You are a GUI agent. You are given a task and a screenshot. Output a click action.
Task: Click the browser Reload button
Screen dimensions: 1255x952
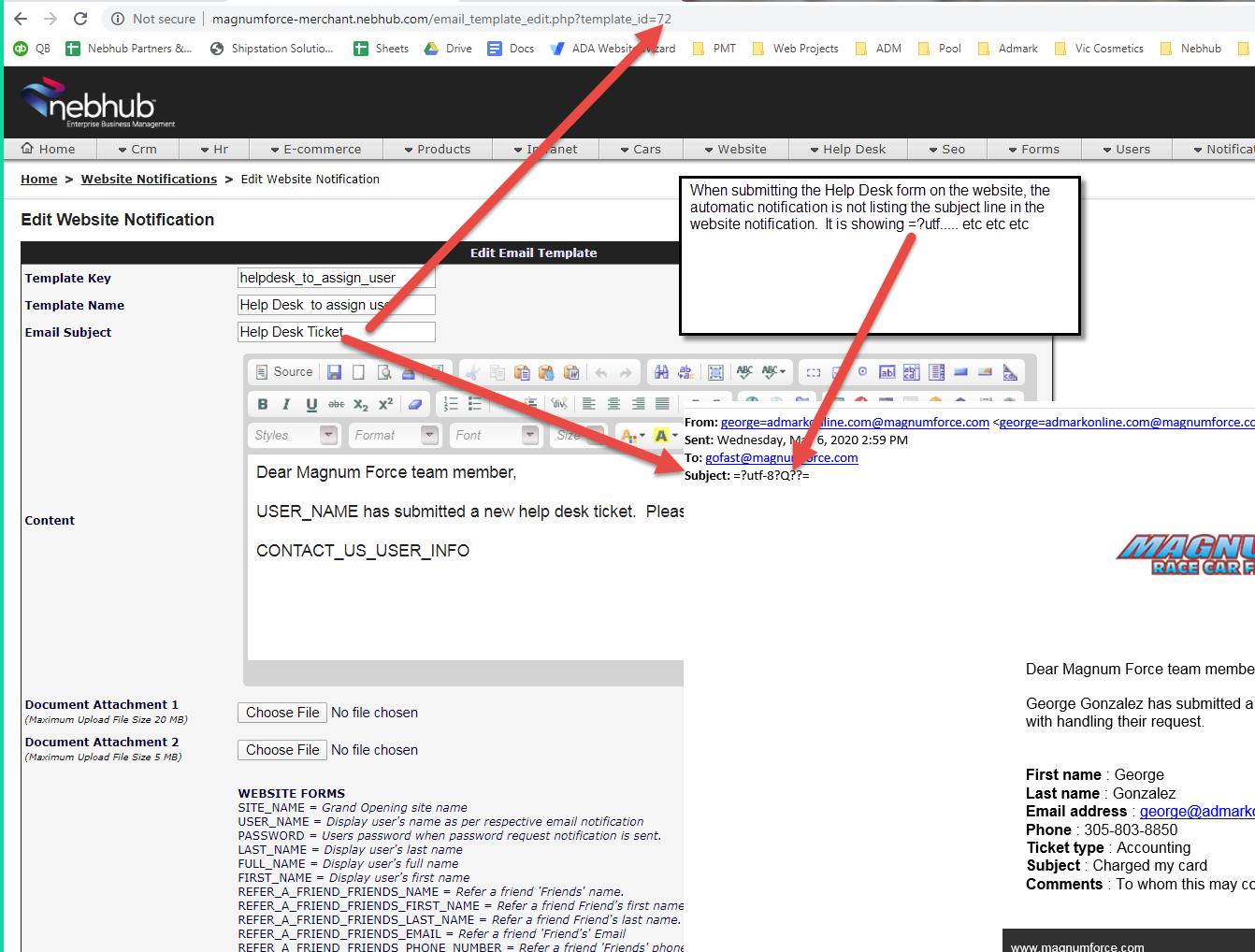pos(80,19)
